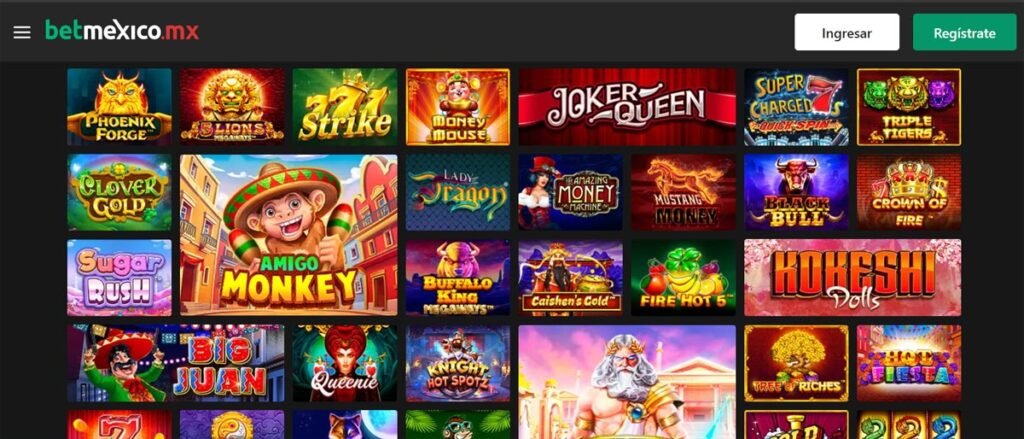Launch the 5 Lions Megaways slot
1024x439 pixels.
point(232,107)
